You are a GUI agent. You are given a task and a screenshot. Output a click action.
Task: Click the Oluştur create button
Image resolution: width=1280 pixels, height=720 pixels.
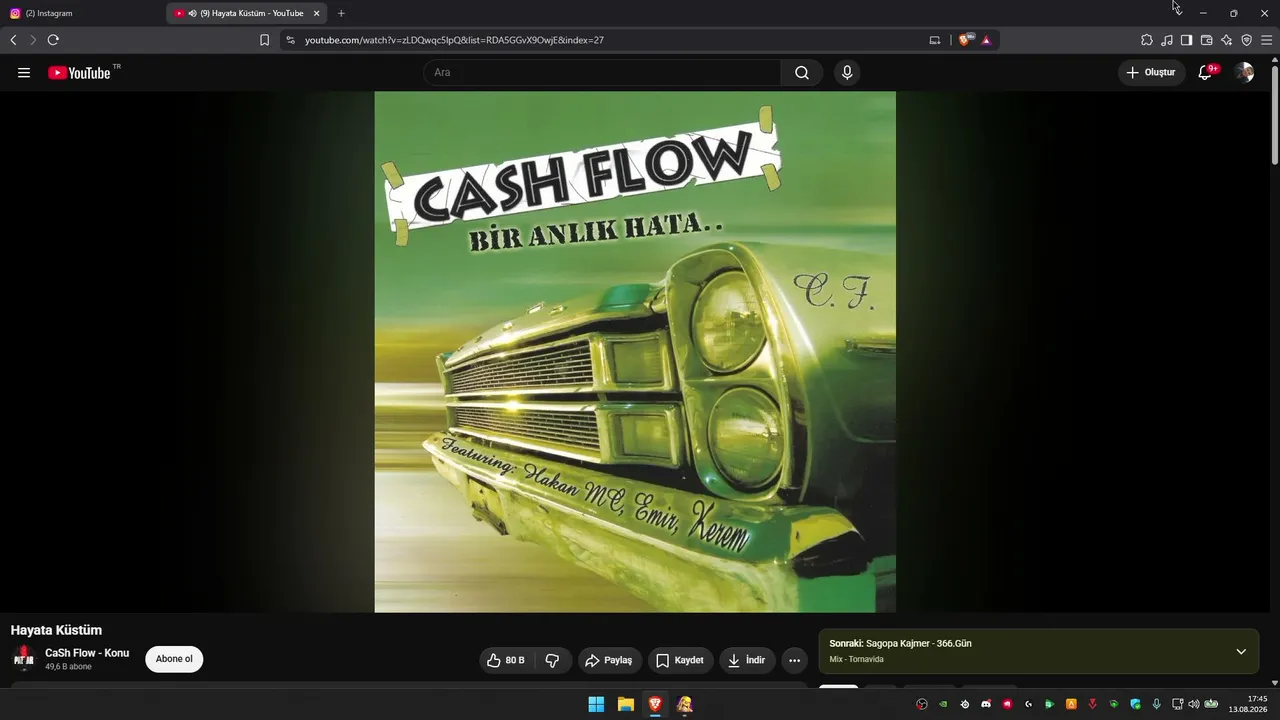point(1151,73)
